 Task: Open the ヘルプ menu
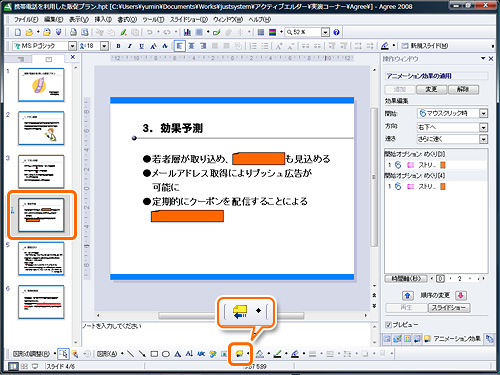[x=260, y=20]
